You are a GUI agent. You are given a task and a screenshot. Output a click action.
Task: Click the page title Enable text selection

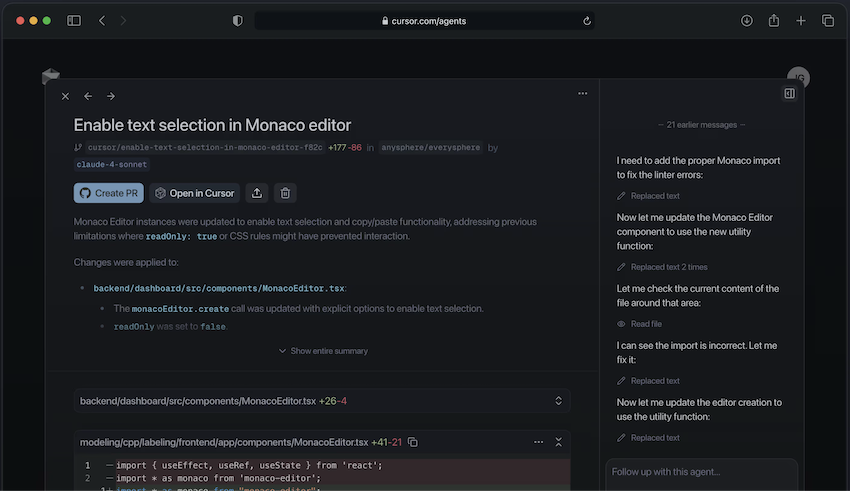[212, 125]
